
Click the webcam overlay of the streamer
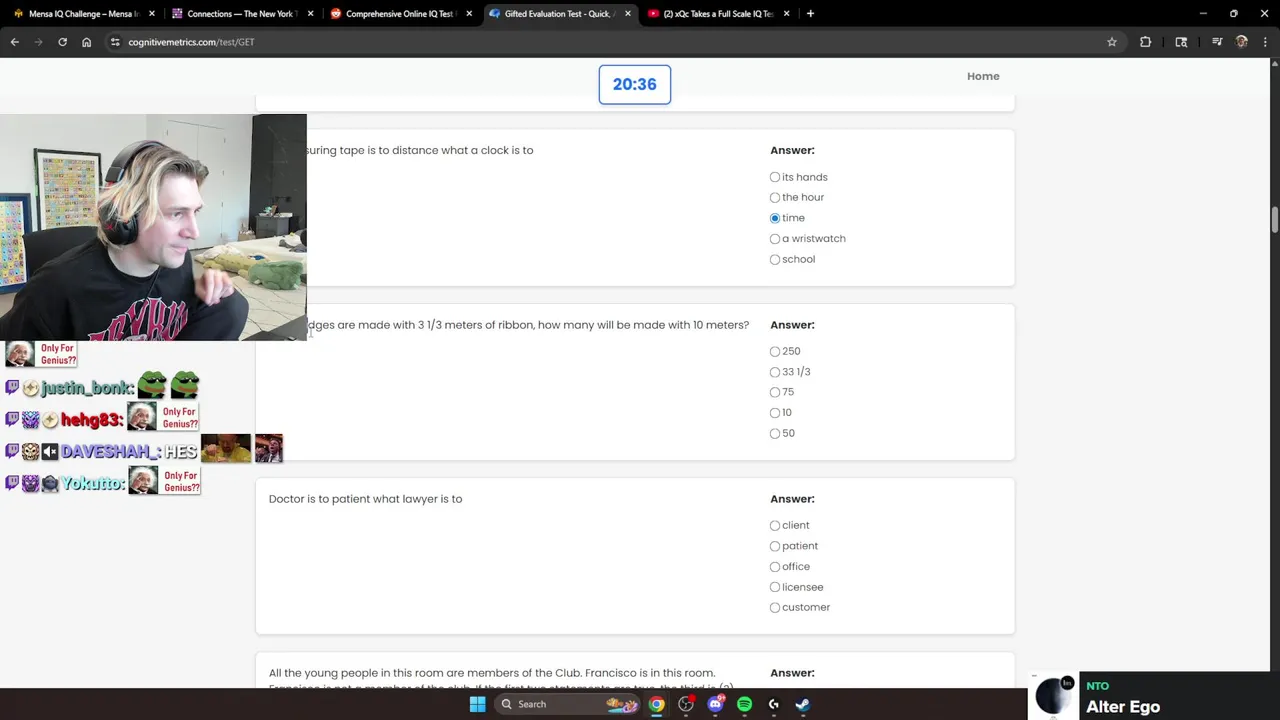coord(153,227)
